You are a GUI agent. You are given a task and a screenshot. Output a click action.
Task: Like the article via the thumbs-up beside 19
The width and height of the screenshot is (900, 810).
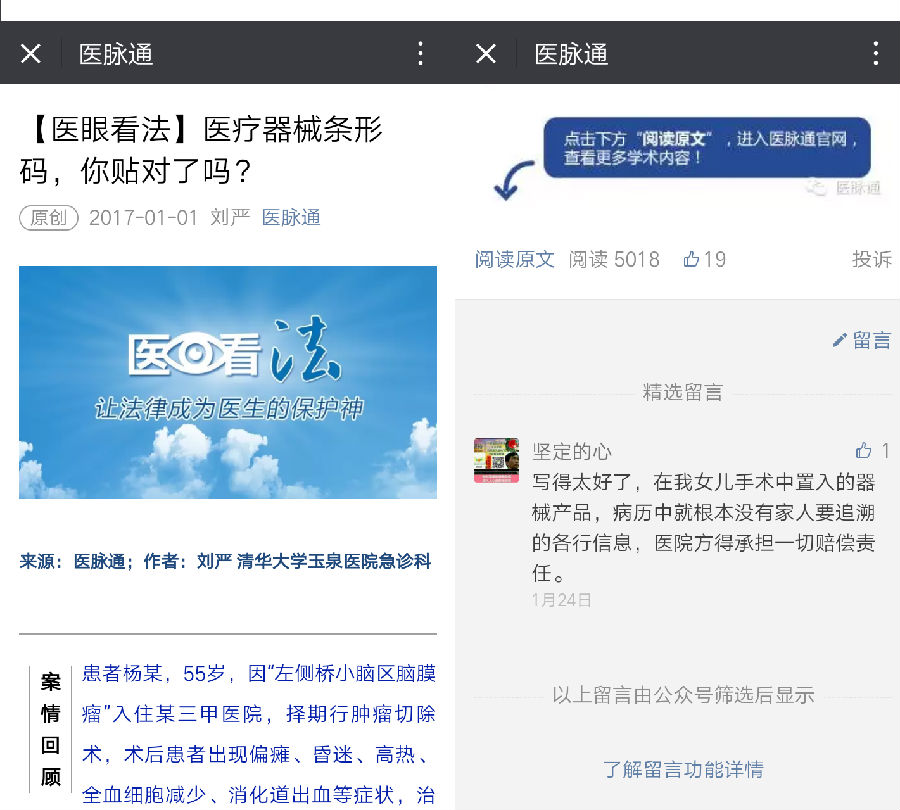[692, 259]
